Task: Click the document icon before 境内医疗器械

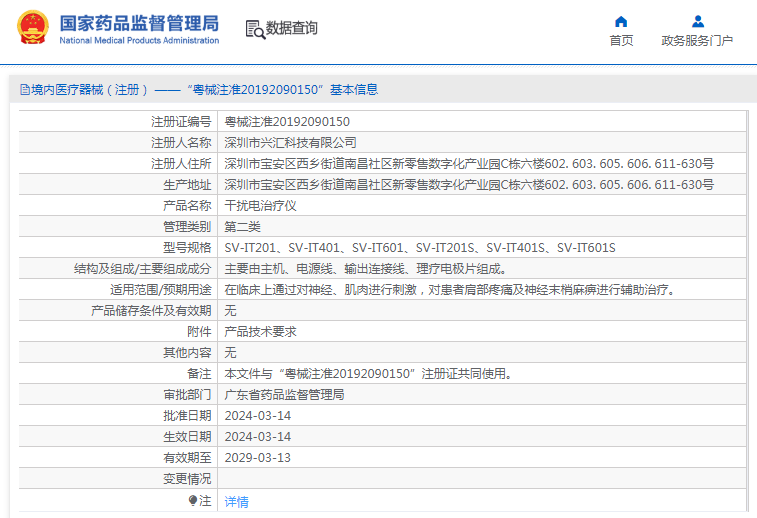Action: pyautogui.click(x=25, y=89)
